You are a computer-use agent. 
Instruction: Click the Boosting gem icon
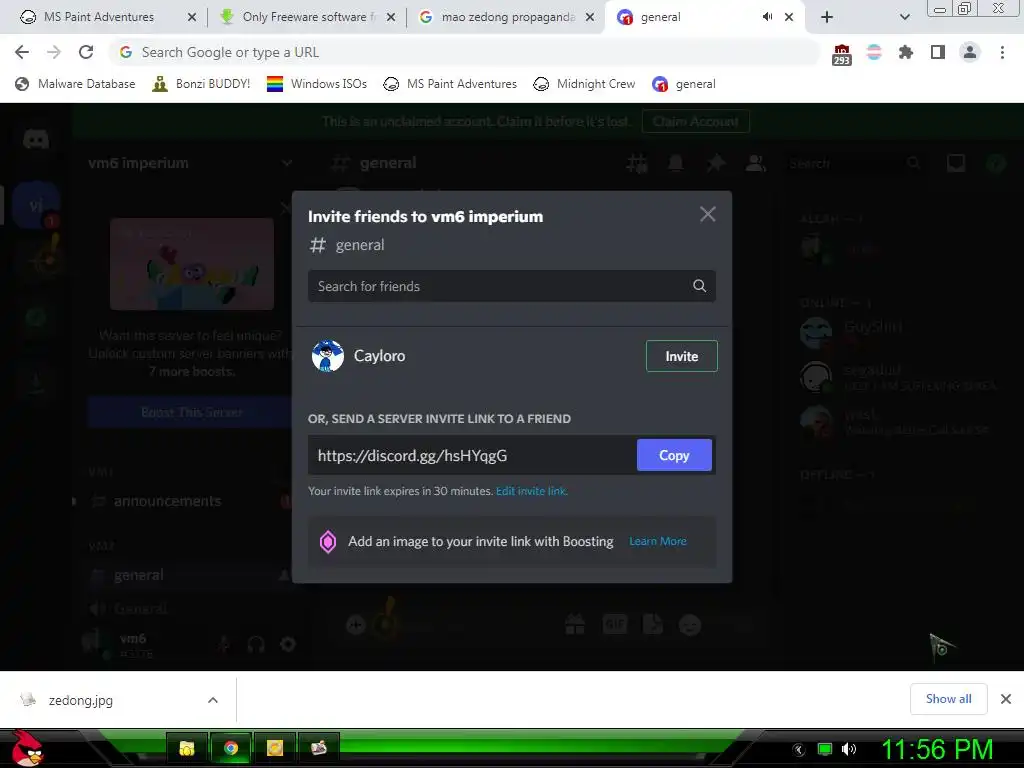[x=328, y=541]
